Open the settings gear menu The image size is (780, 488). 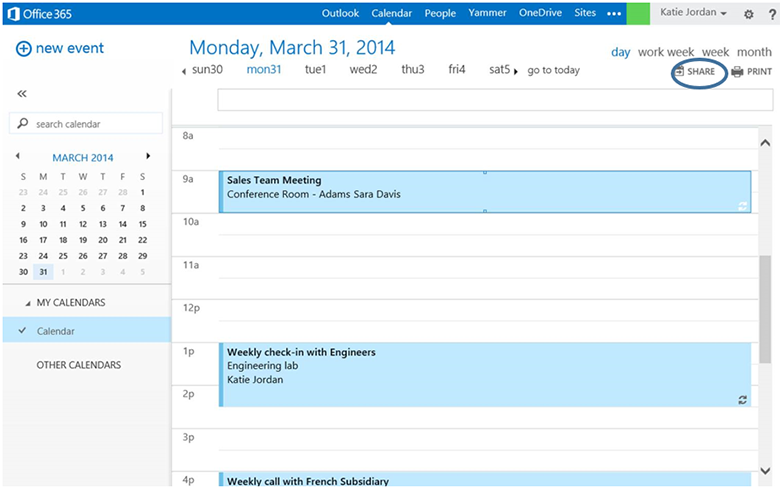749,14
